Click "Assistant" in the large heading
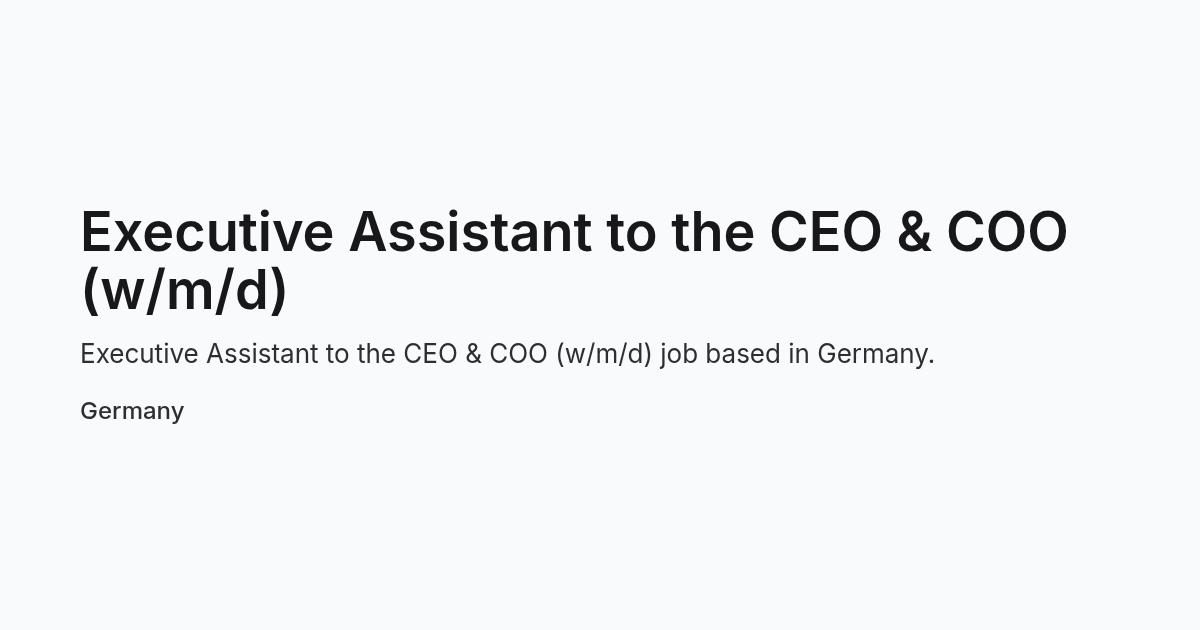Screen dimensions: 1200x630 (469, 231)
